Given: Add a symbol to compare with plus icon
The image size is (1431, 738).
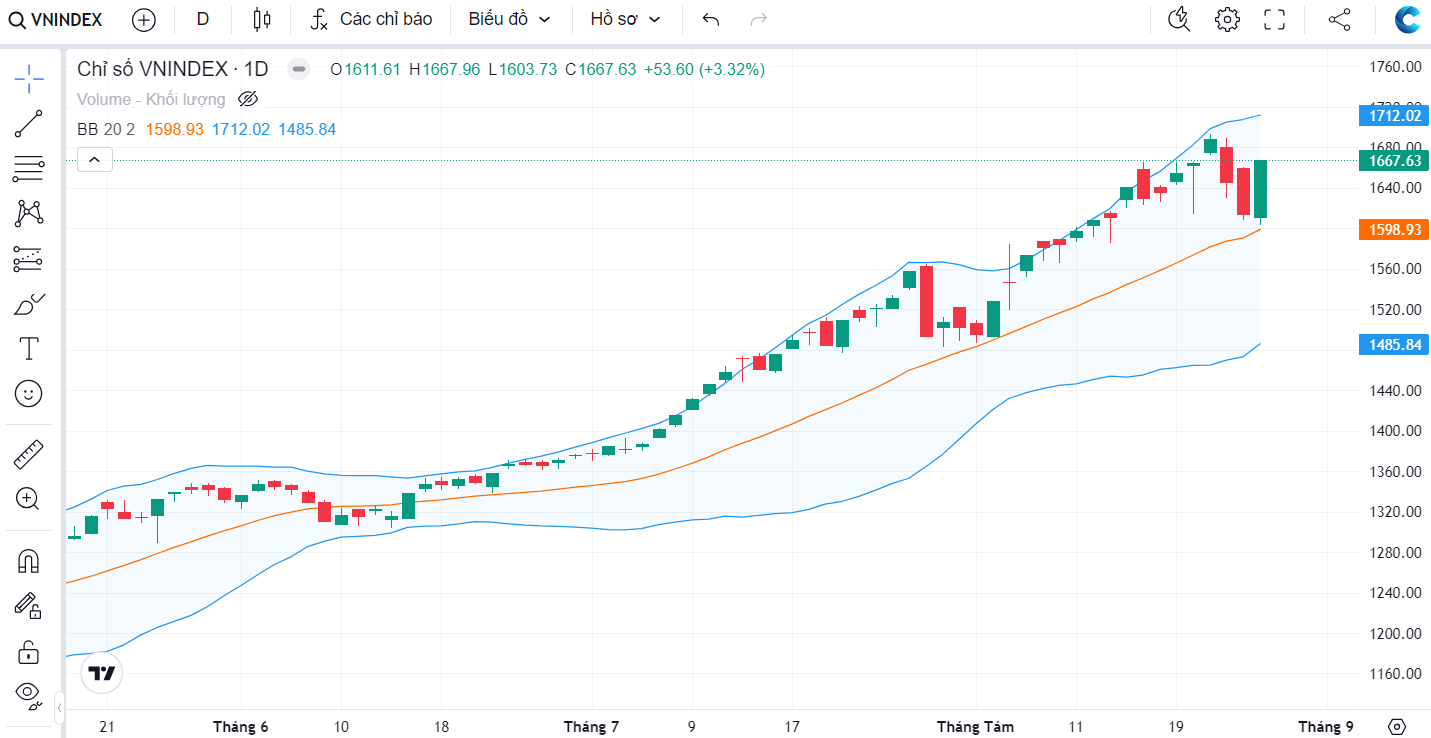Looking at the screenshot, I should [144, 19].
